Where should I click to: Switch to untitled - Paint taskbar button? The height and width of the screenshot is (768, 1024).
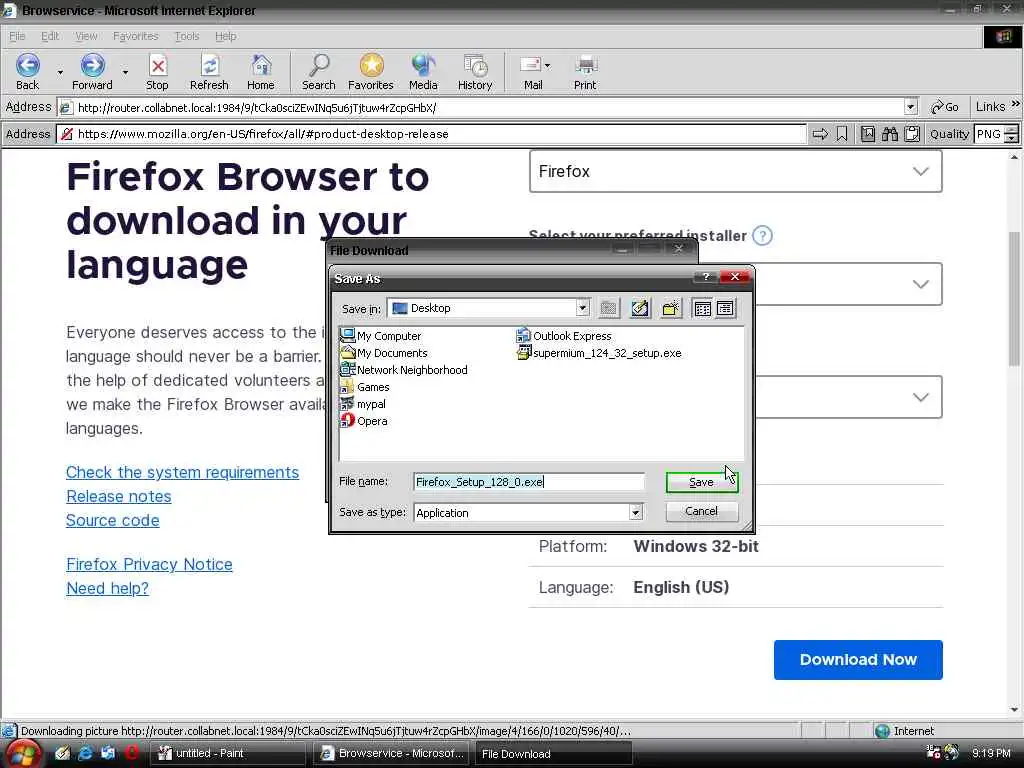tap(227, 753)
